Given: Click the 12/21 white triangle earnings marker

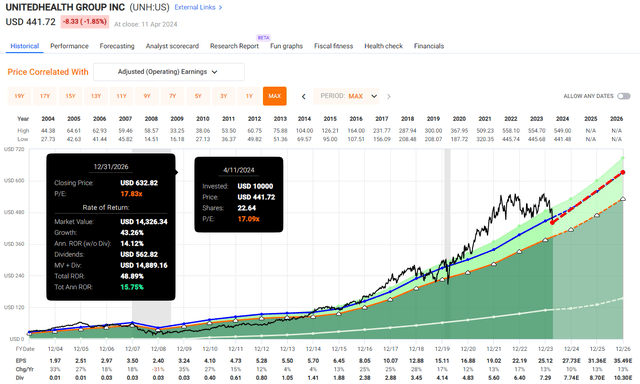Looking at the screenshot, I should pyautogui.click(x=493, y=264).
